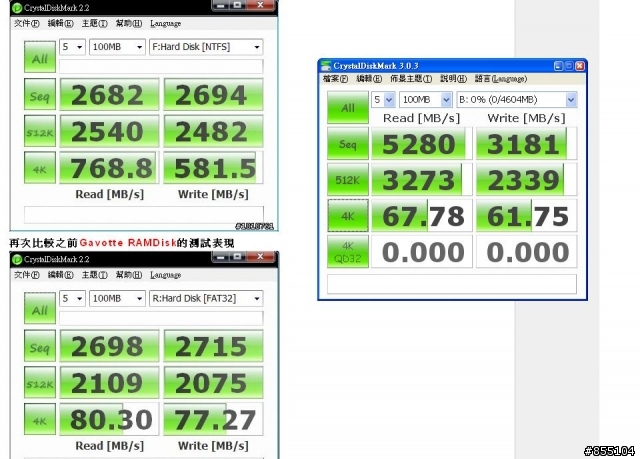640x459 pixels.
Task: Run 4K test in CrystalDiskMark 3.0.3
Action: 348,216
